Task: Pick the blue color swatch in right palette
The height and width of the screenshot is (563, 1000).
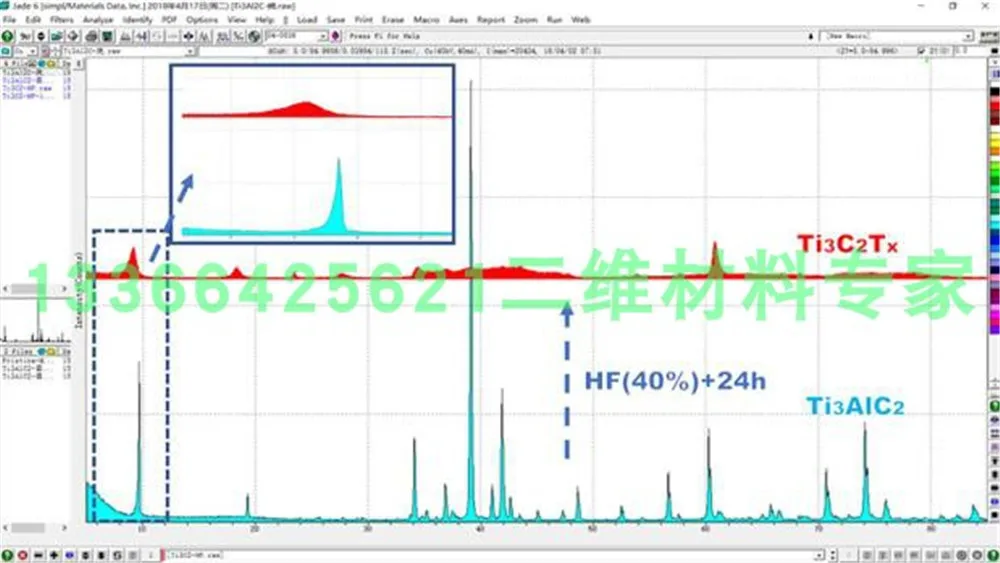Action: (x=994, y=240)
